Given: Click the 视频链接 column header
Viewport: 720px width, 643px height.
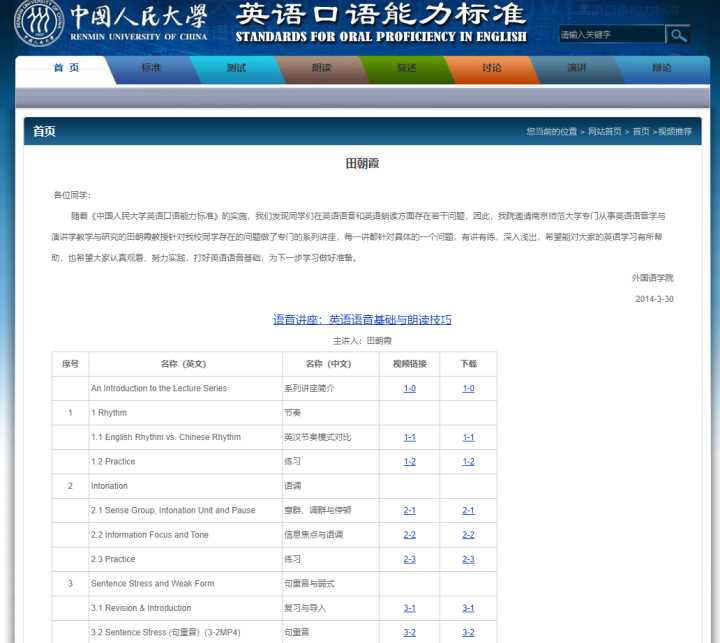Looking at the screenshot, I should tap(410, 364).
